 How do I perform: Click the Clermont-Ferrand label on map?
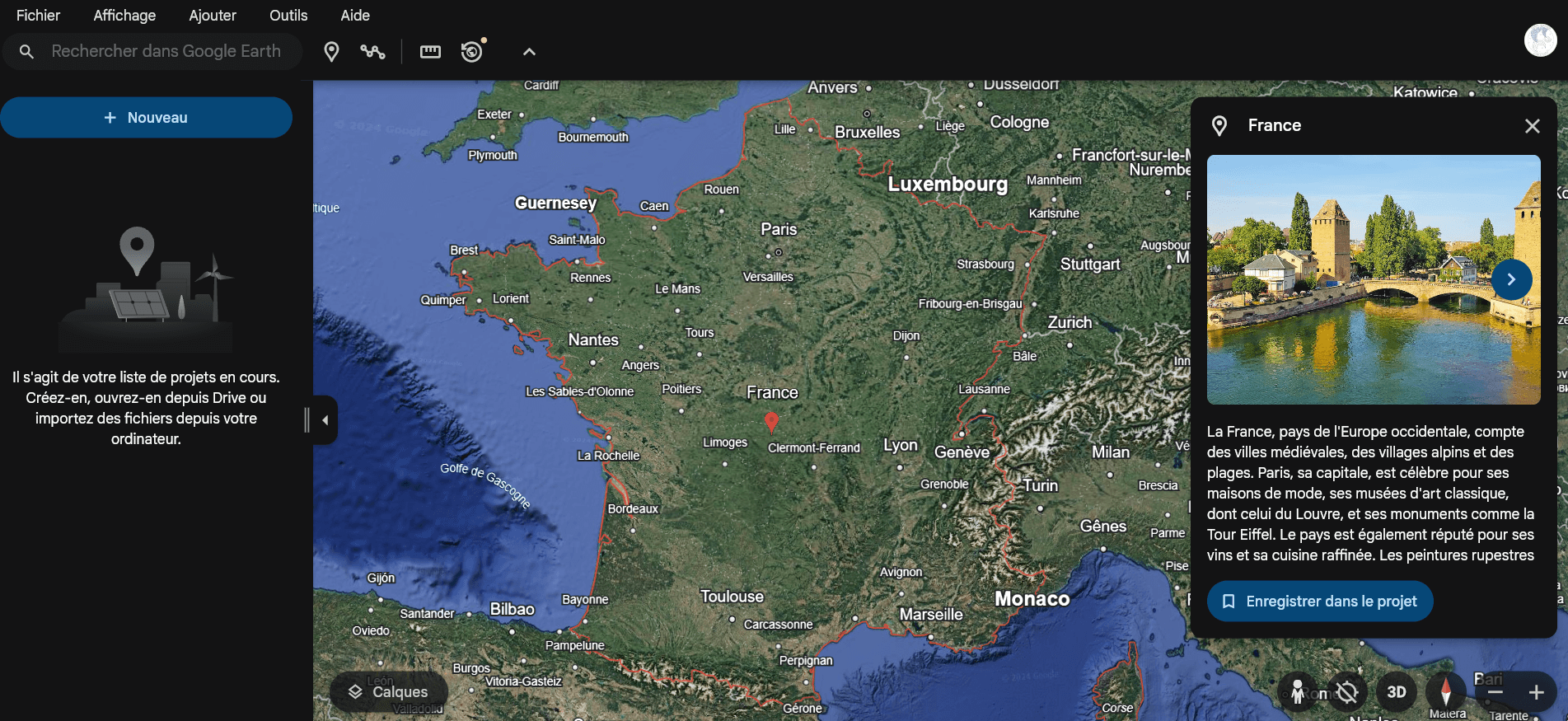[814, 447]
